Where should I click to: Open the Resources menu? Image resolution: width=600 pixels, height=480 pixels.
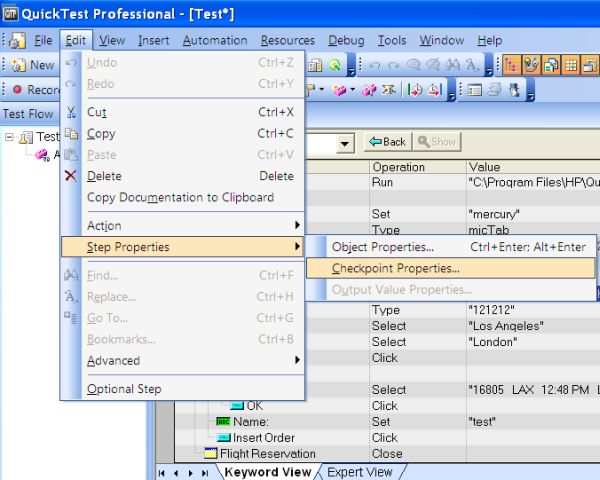point(288,40)
